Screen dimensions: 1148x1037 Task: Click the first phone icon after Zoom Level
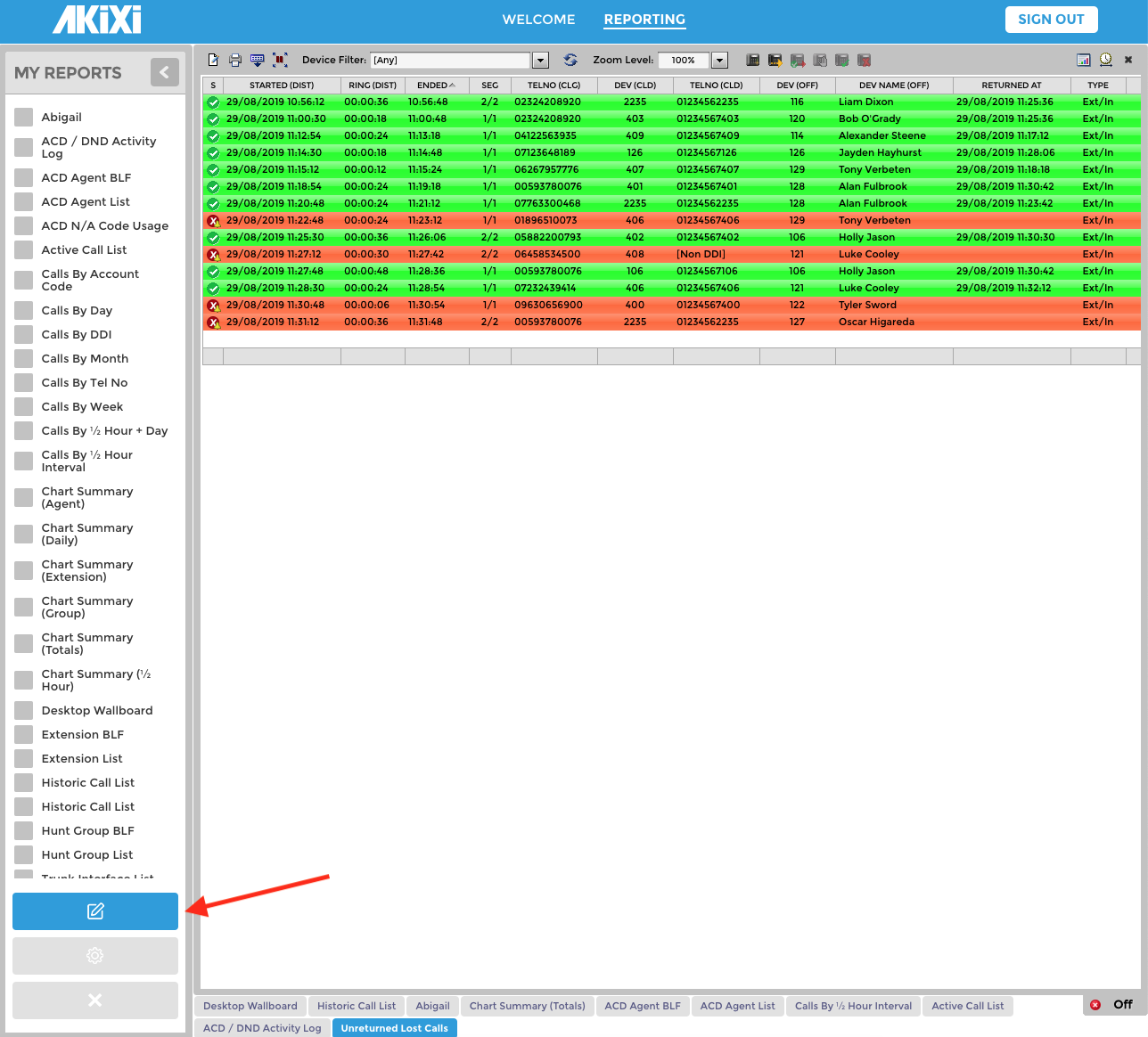[x=753, y=61]
